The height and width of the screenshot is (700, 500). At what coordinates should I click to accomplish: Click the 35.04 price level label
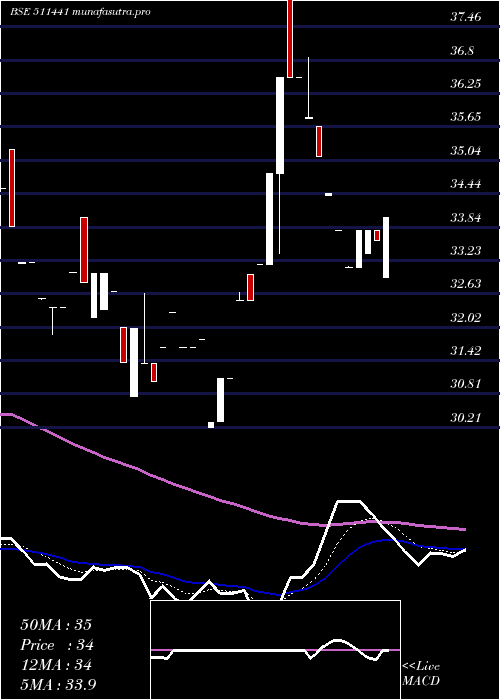pos(466,151)
